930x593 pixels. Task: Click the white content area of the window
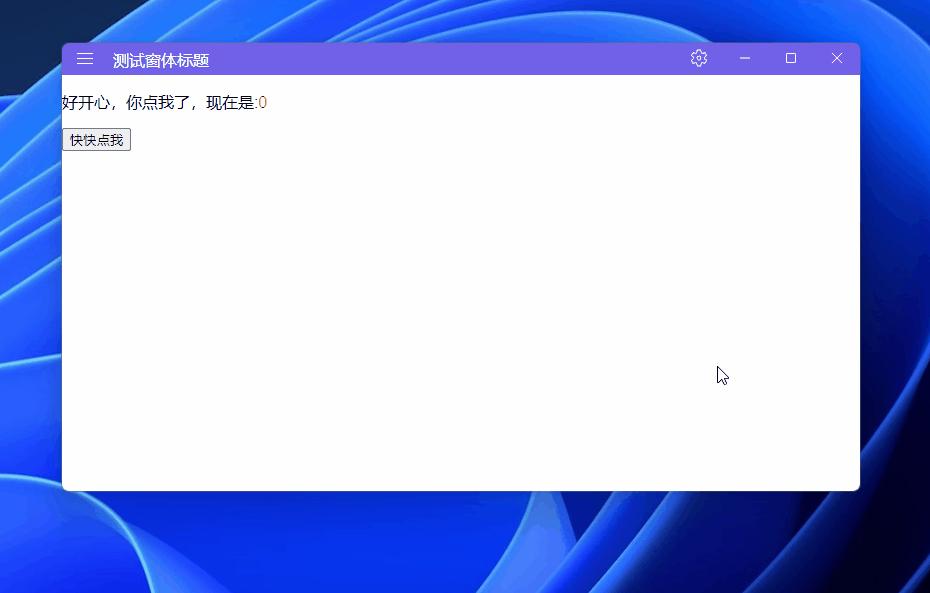(460, 300)
